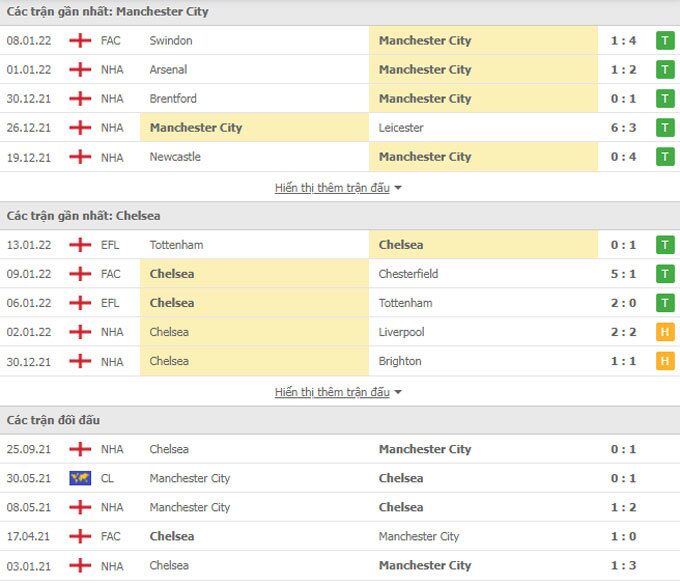Click green T badge for Newcastle match

coord(665,157)
